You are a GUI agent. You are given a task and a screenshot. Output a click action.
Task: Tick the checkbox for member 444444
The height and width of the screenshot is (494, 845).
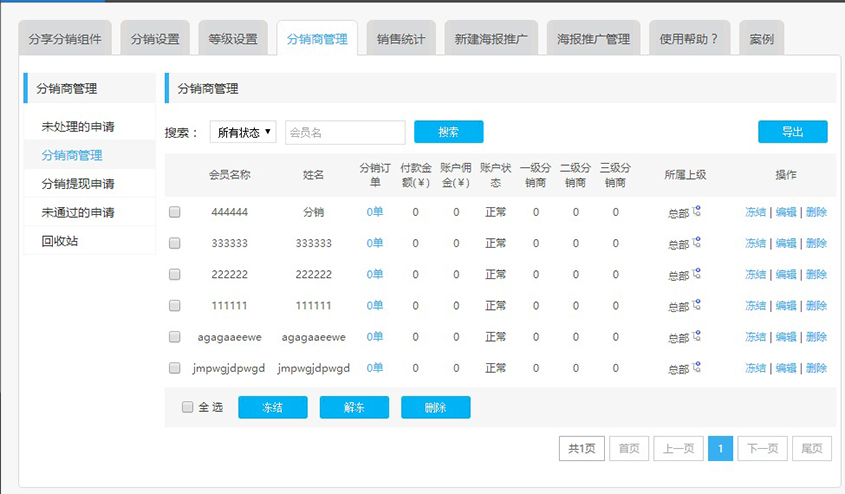(x=175, y=212)
